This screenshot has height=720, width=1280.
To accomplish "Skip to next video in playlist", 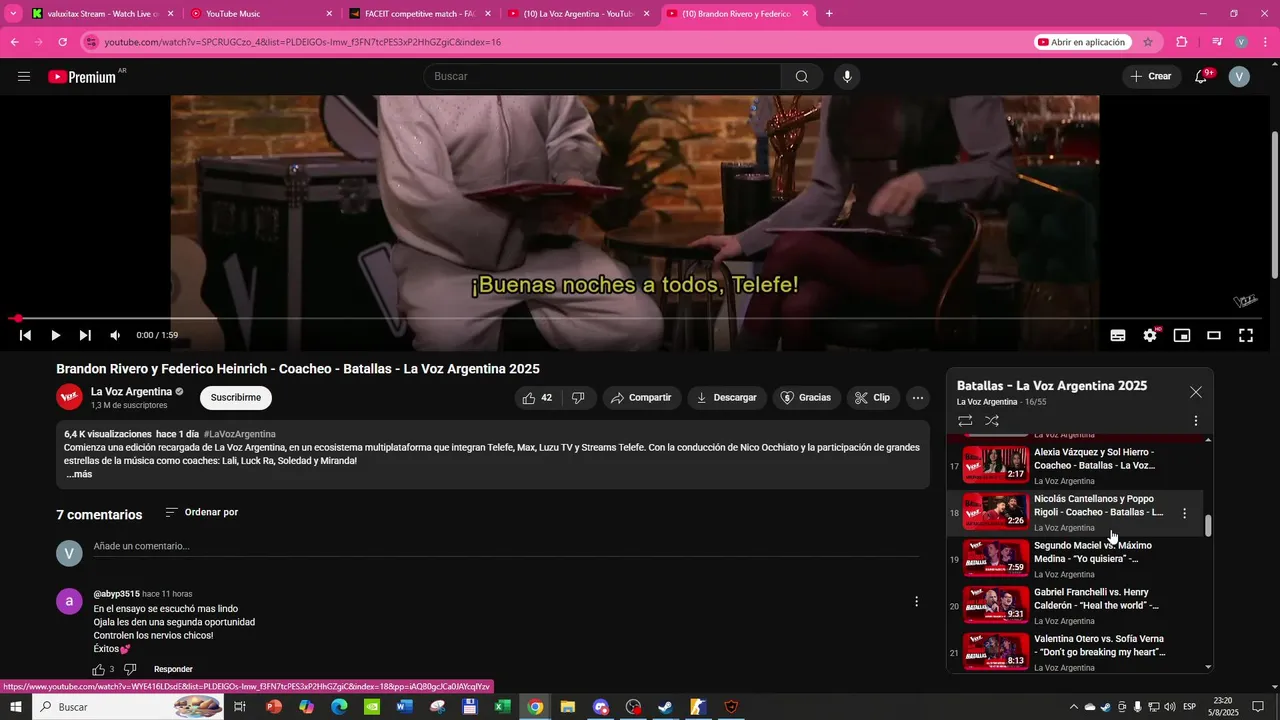I will 85,336.
